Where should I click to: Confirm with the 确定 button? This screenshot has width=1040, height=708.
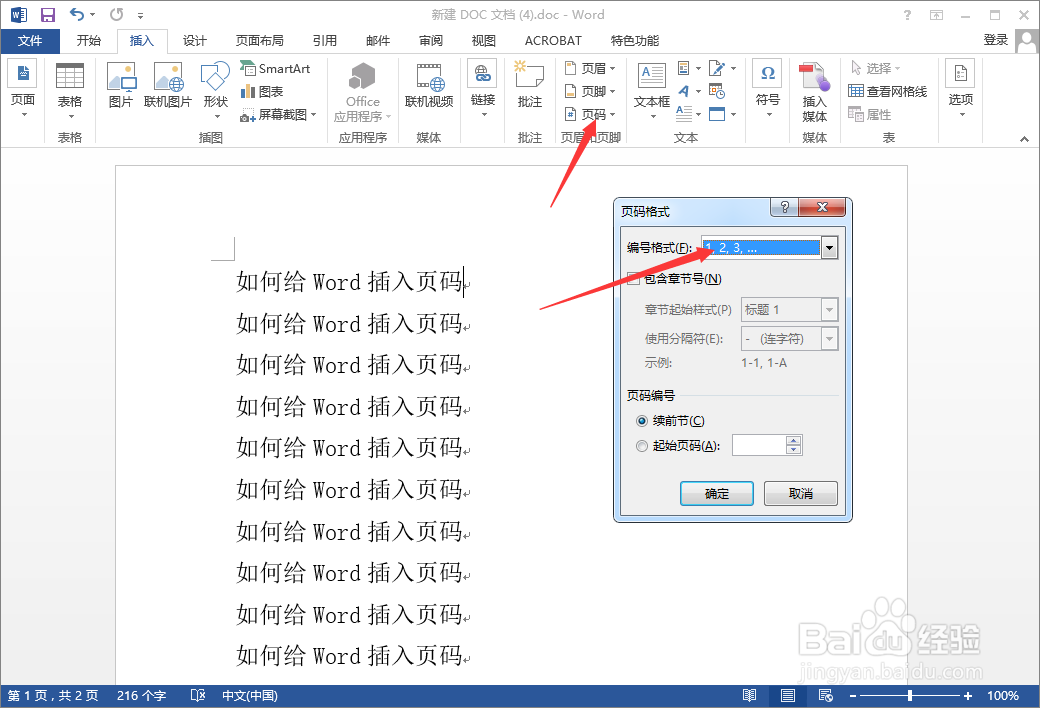[716, 493]
